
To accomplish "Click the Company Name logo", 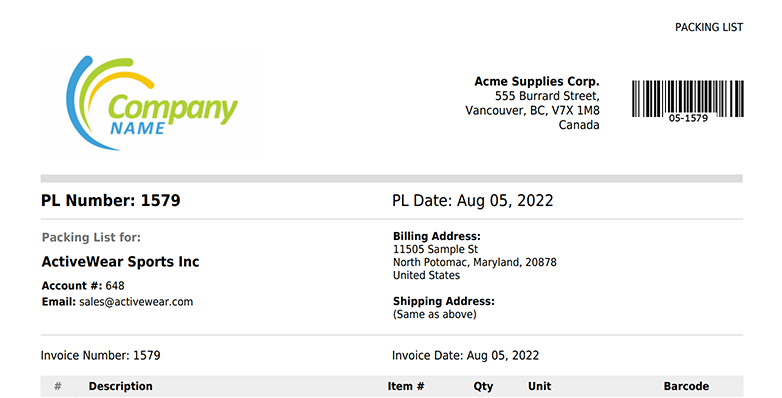I will (152, 103).
